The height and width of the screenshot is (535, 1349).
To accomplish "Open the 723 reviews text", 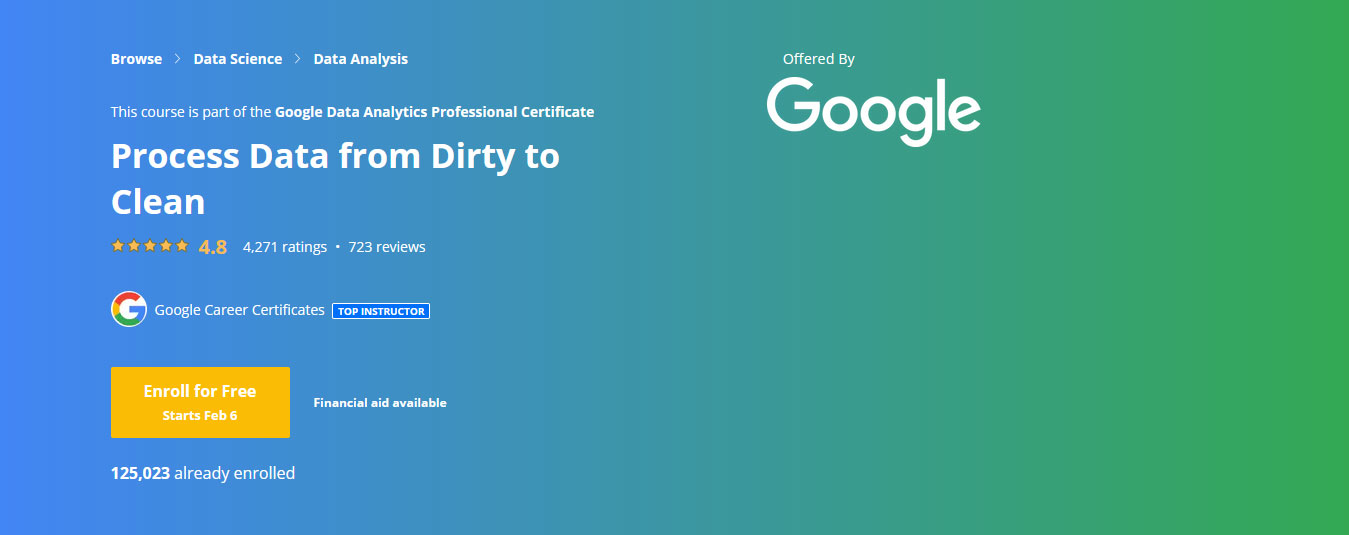I will [x=387, y=247].
